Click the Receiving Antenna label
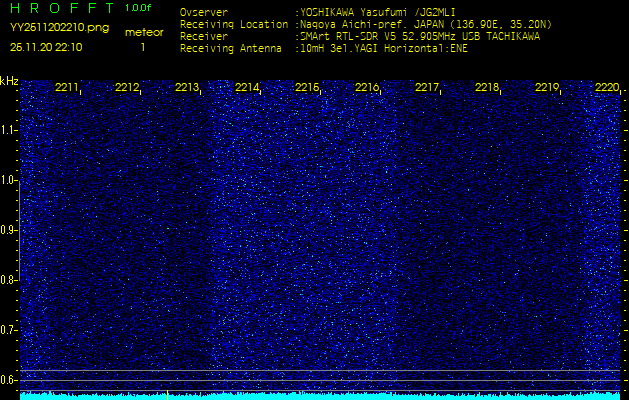The width and height of the screenshot is (629, 400). coord(231,49)
